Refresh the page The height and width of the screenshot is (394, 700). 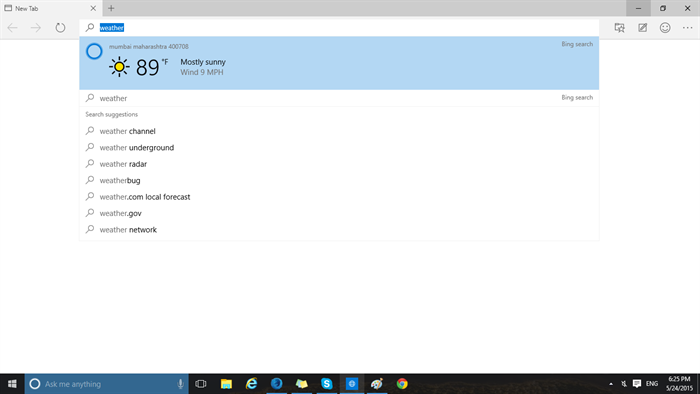point(60,28)
